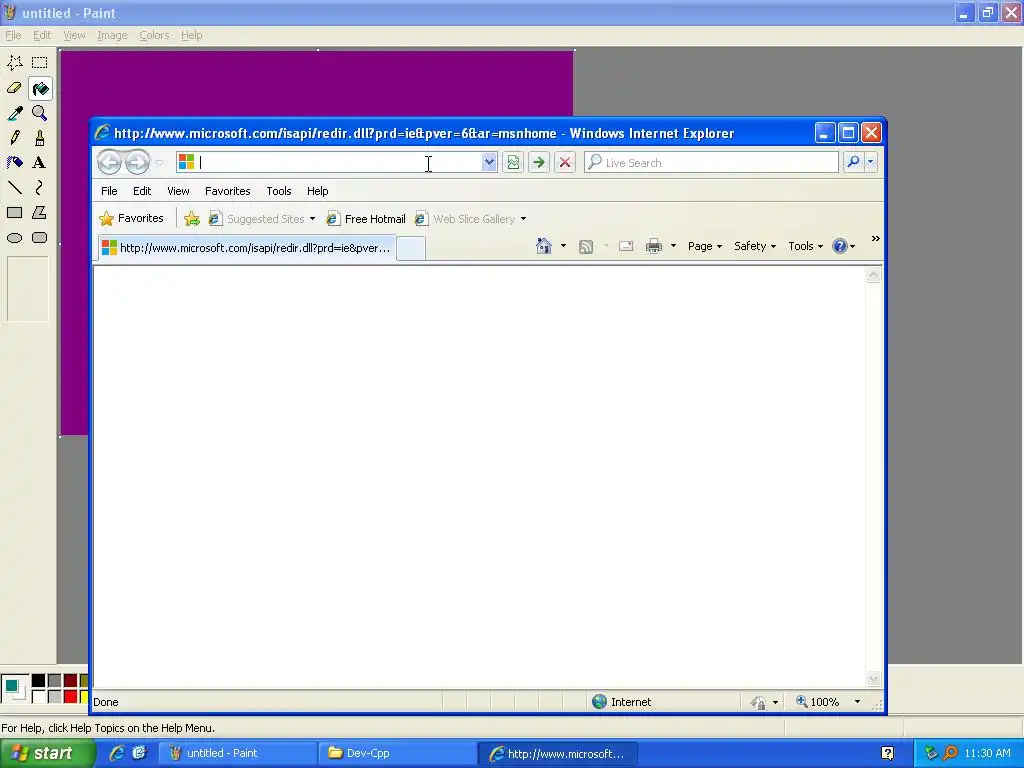Screen dimensions: 1024x768
Task: Select the Airbrush tool in Paint
Action: point(15,163)
